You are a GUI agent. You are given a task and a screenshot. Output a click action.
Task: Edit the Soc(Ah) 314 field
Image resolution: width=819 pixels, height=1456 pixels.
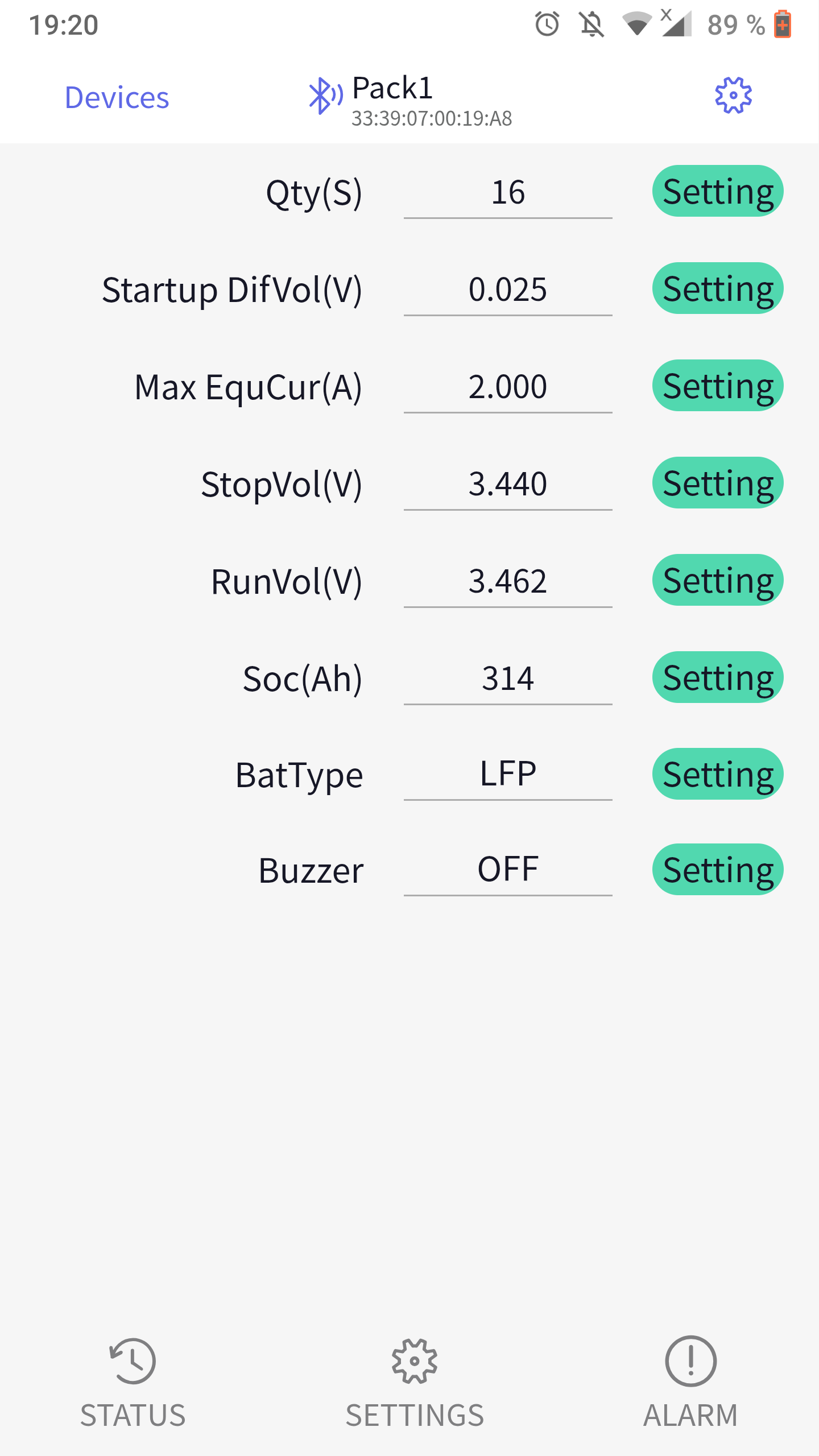click(x=507, y=678)
